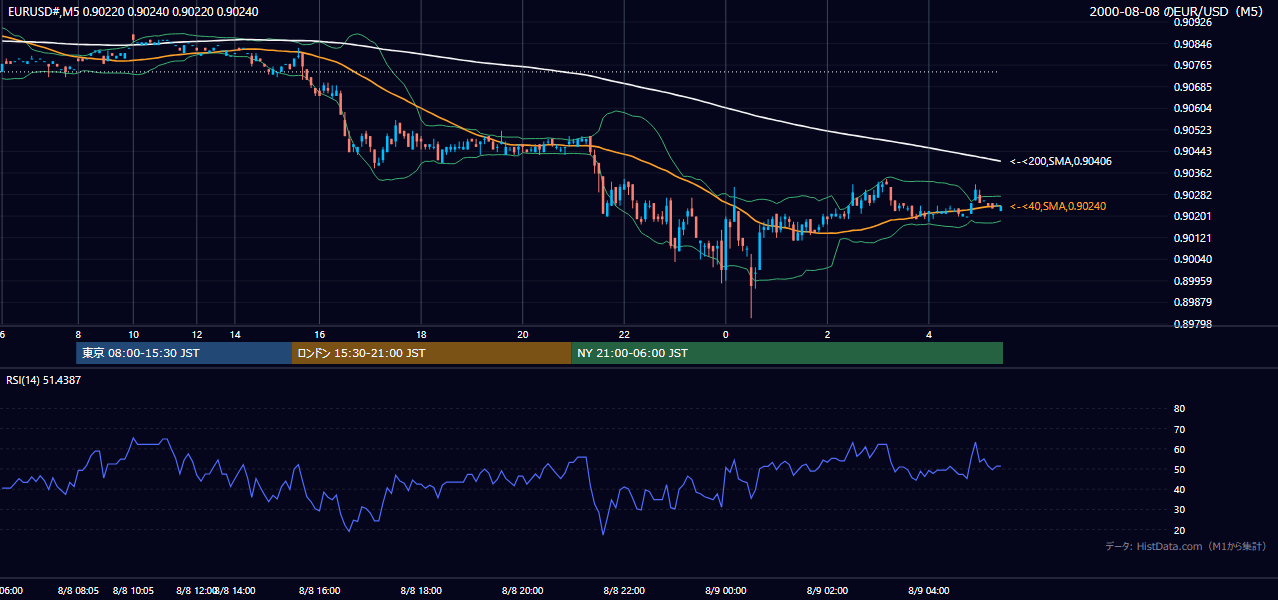This screenshot has width=1278, height=600.
Task: Click price axis value 0.90121
Action: [x=1193, y=238]
